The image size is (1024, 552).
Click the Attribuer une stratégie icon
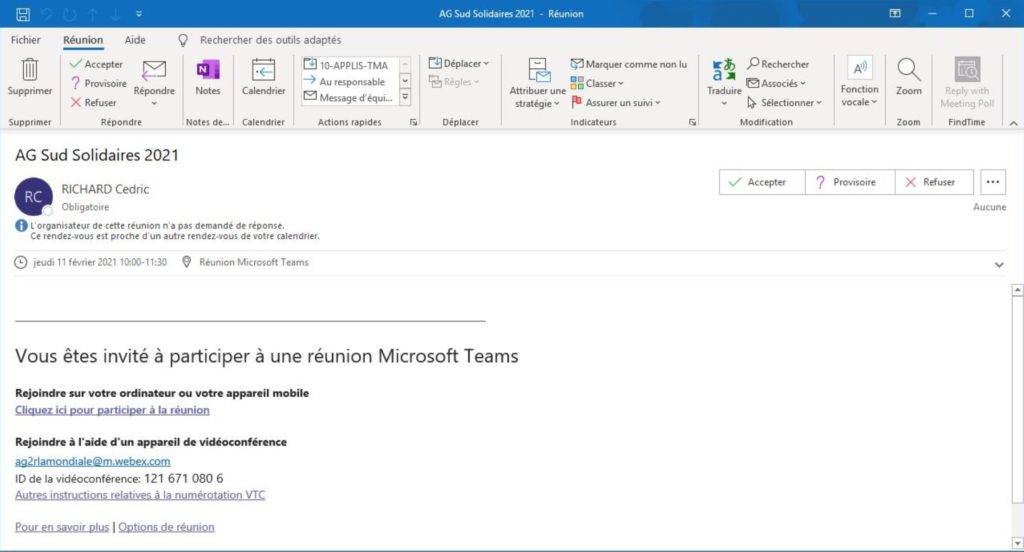click(538, 70)
